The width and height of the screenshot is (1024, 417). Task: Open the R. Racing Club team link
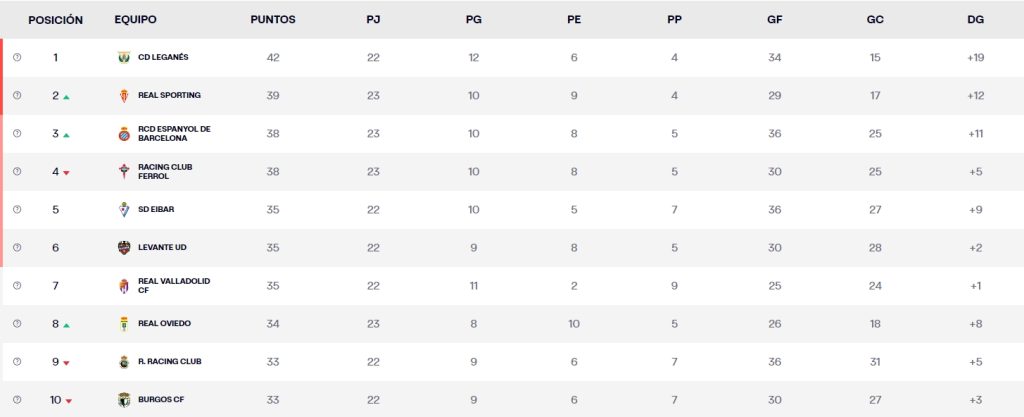[174, 362]
